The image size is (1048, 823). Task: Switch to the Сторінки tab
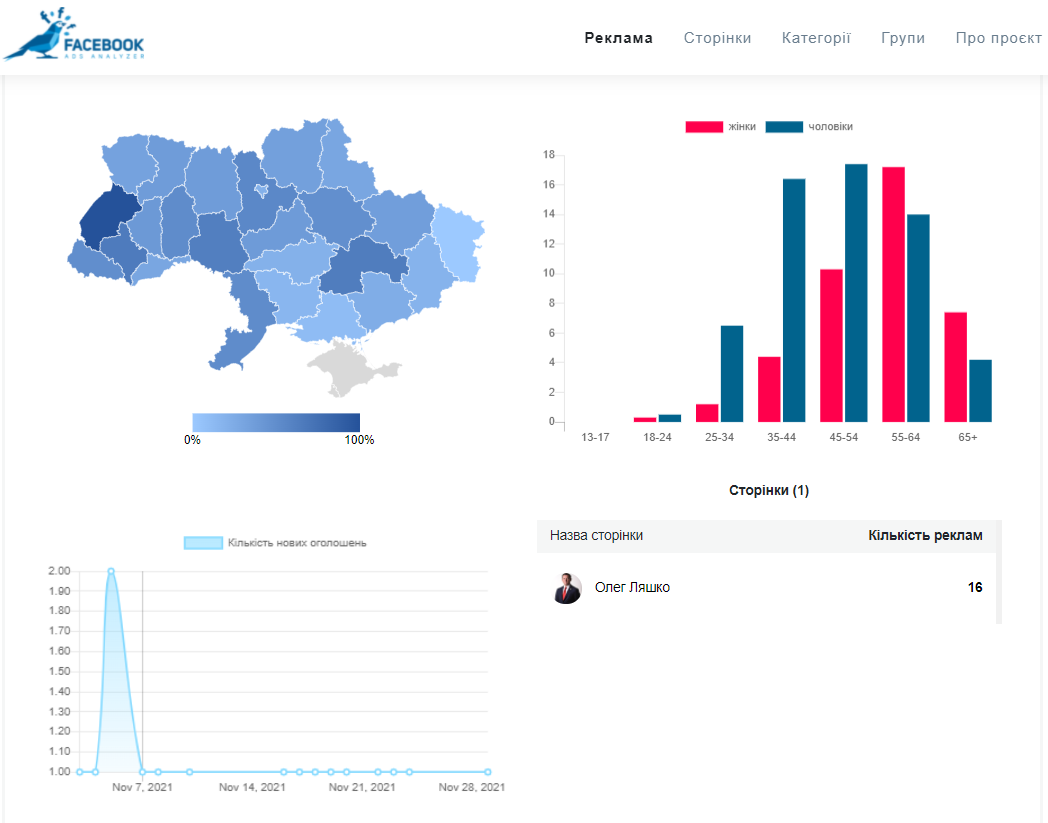tap(717, 38)
